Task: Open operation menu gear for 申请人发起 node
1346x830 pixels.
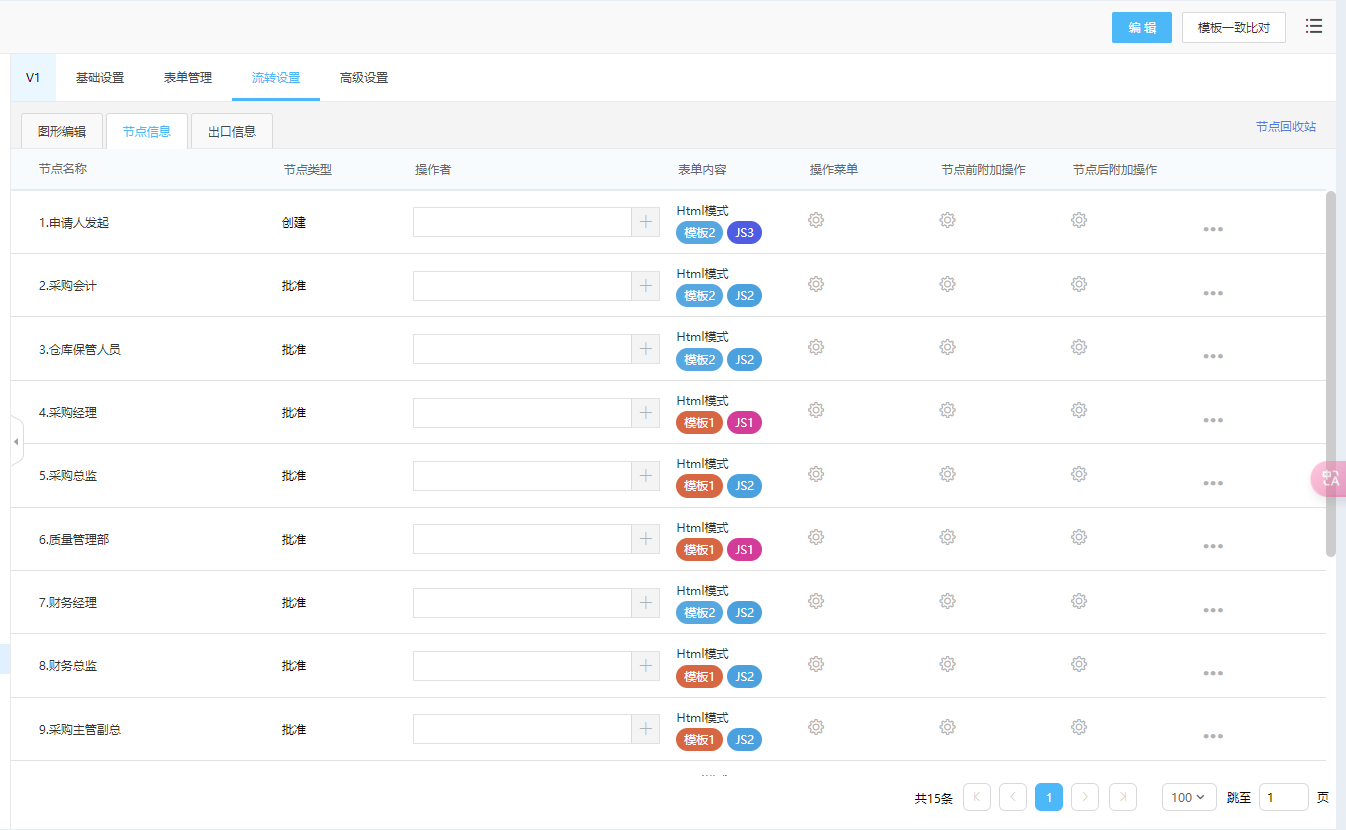Action: [816, 220]
